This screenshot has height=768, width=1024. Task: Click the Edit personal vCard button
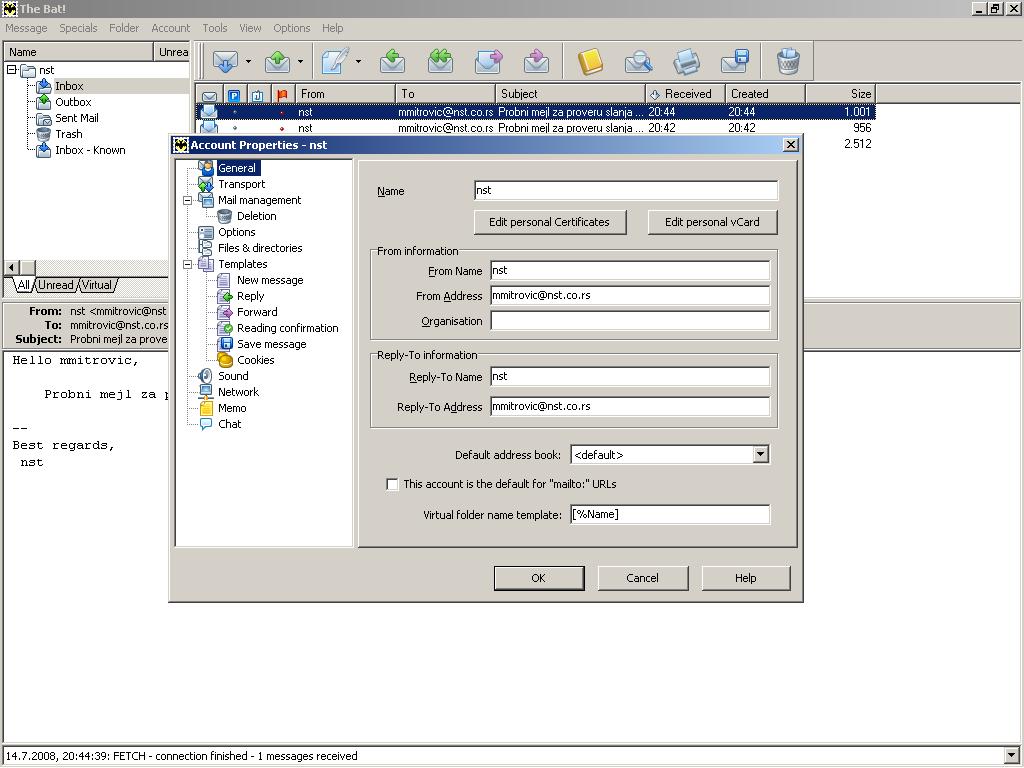point(712,222)
